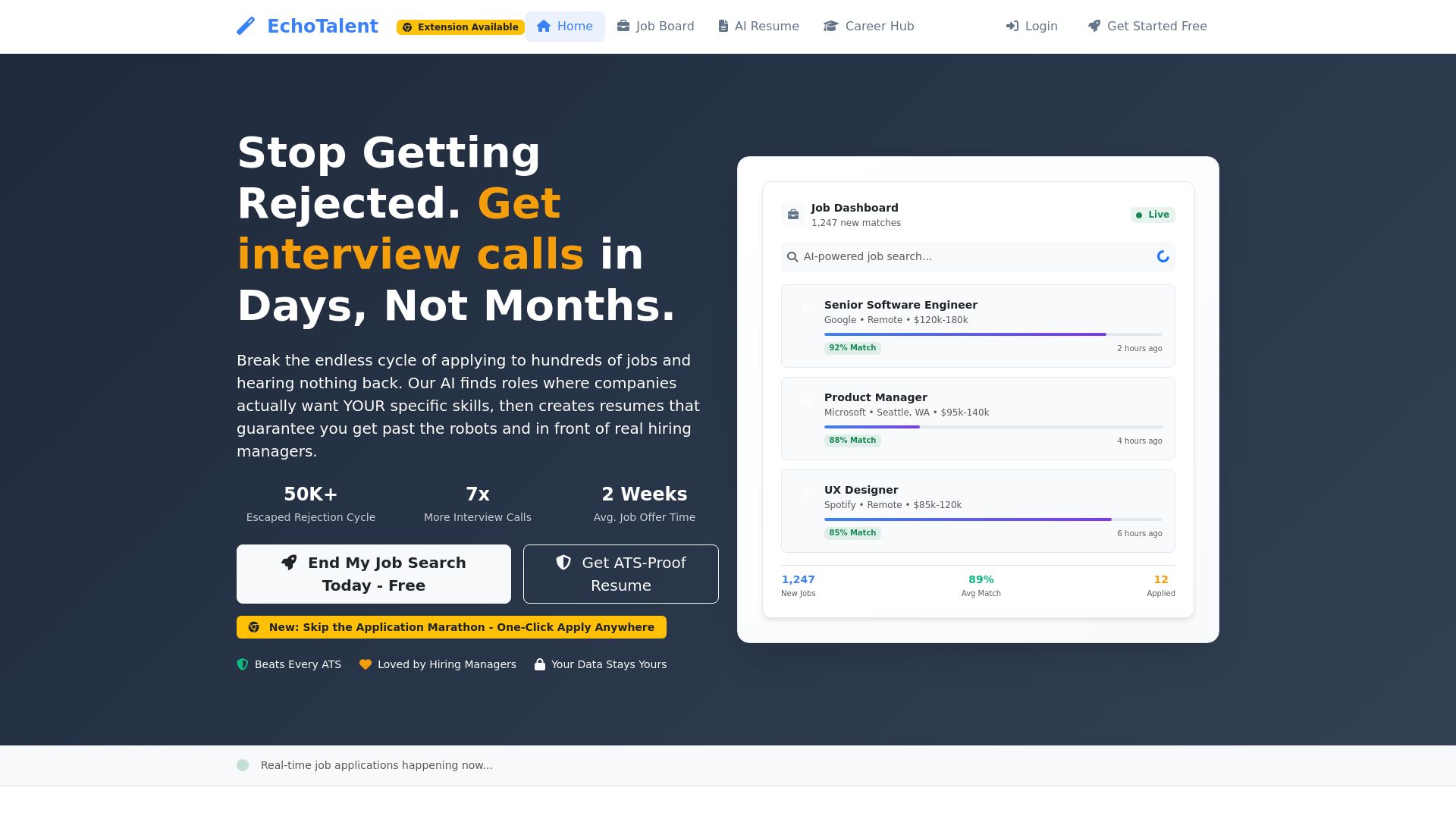Image resolution: width=1456 pixels, height=819 pixels.
Task: Switch to the Job Board section
Action: (655, 26)
